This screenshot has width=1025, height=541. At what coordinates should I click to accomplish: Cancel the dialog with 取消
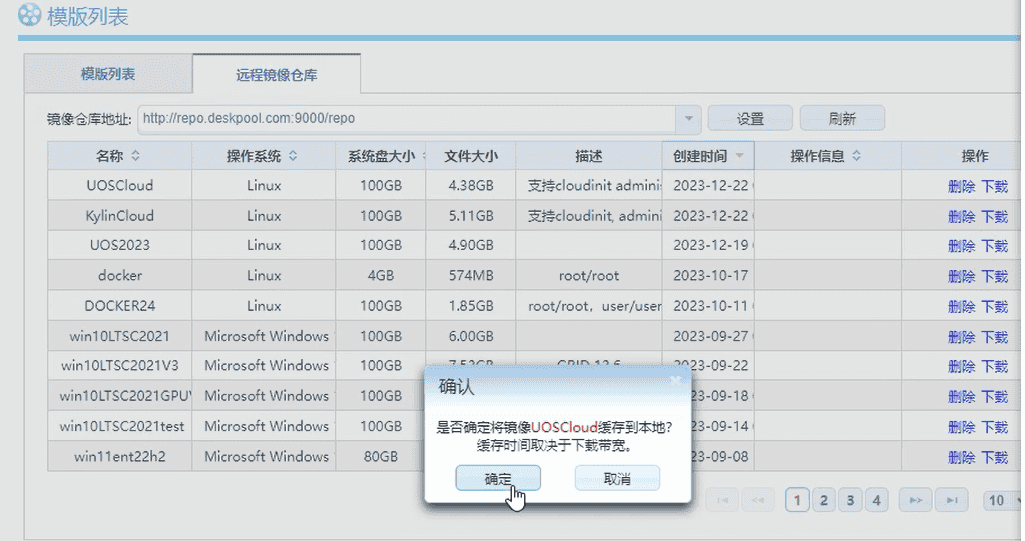tap(616, 478)
